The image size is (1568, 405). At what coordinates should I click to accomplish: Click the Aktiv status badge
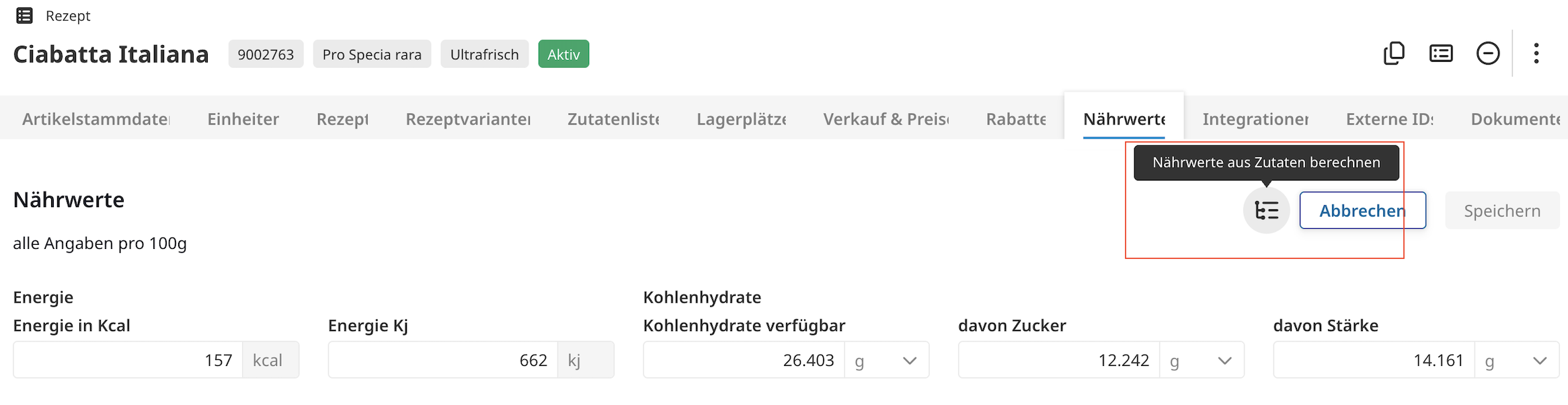pos(563,54)
